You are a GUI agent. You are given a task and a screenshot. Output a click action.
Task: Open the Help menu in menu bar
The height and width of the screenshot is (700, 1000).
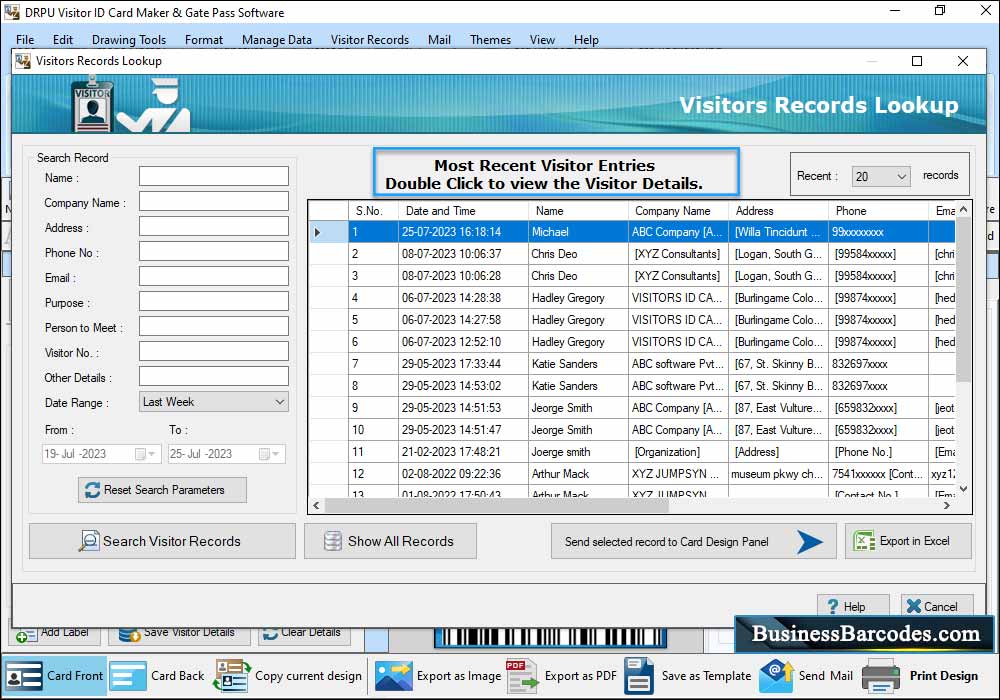(x=586, y=40)
